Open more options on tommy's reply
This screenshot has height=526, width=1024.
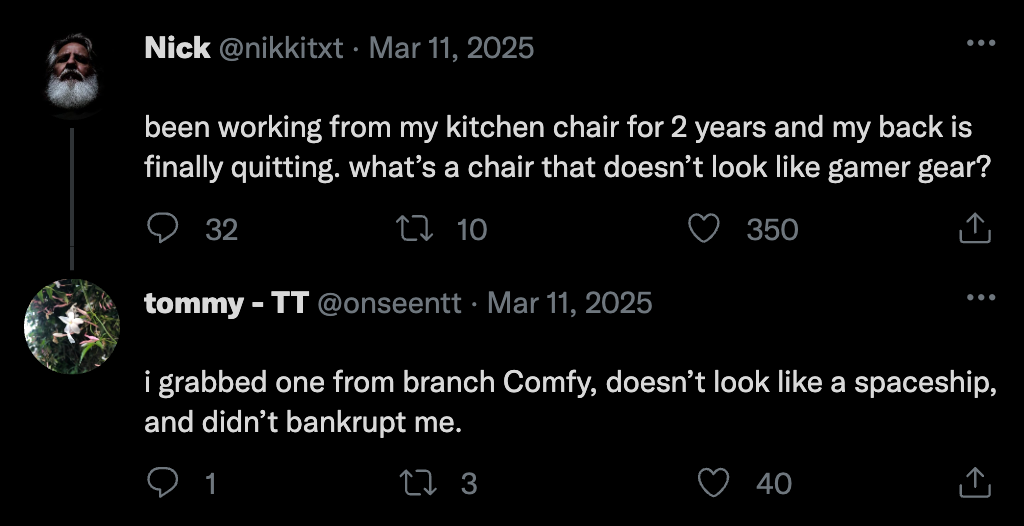point(980,298)
